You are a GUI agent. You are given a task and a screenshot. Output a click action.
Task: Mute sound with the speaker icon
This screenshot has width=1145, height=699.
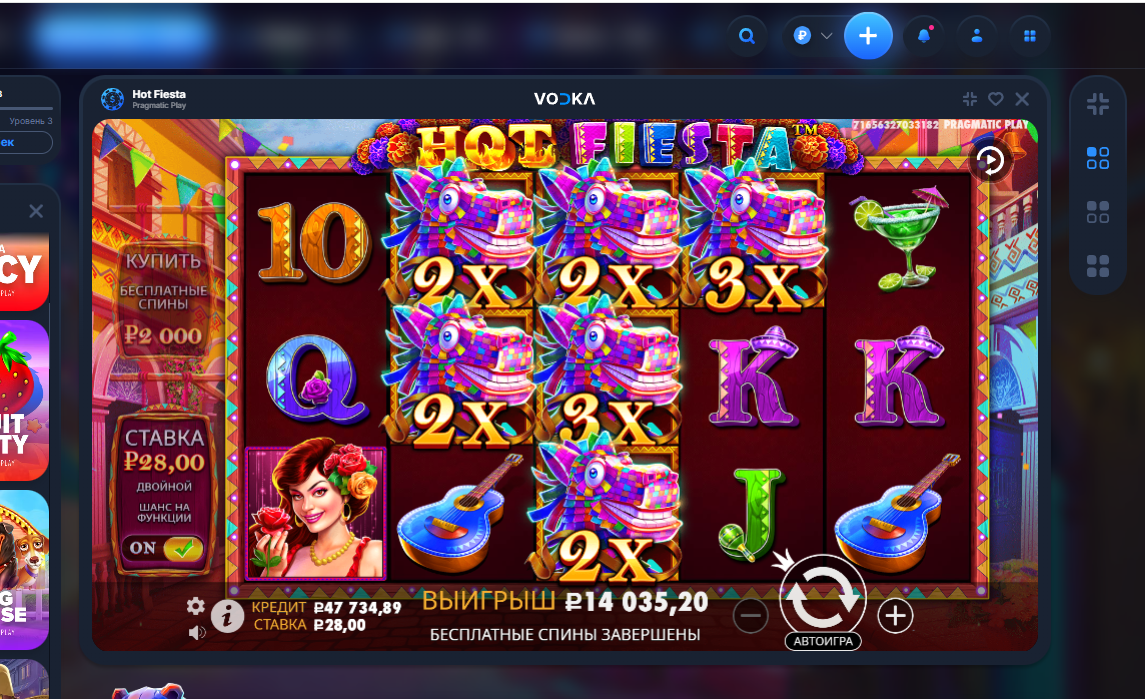pyautogui.click(x=196, y=632)
